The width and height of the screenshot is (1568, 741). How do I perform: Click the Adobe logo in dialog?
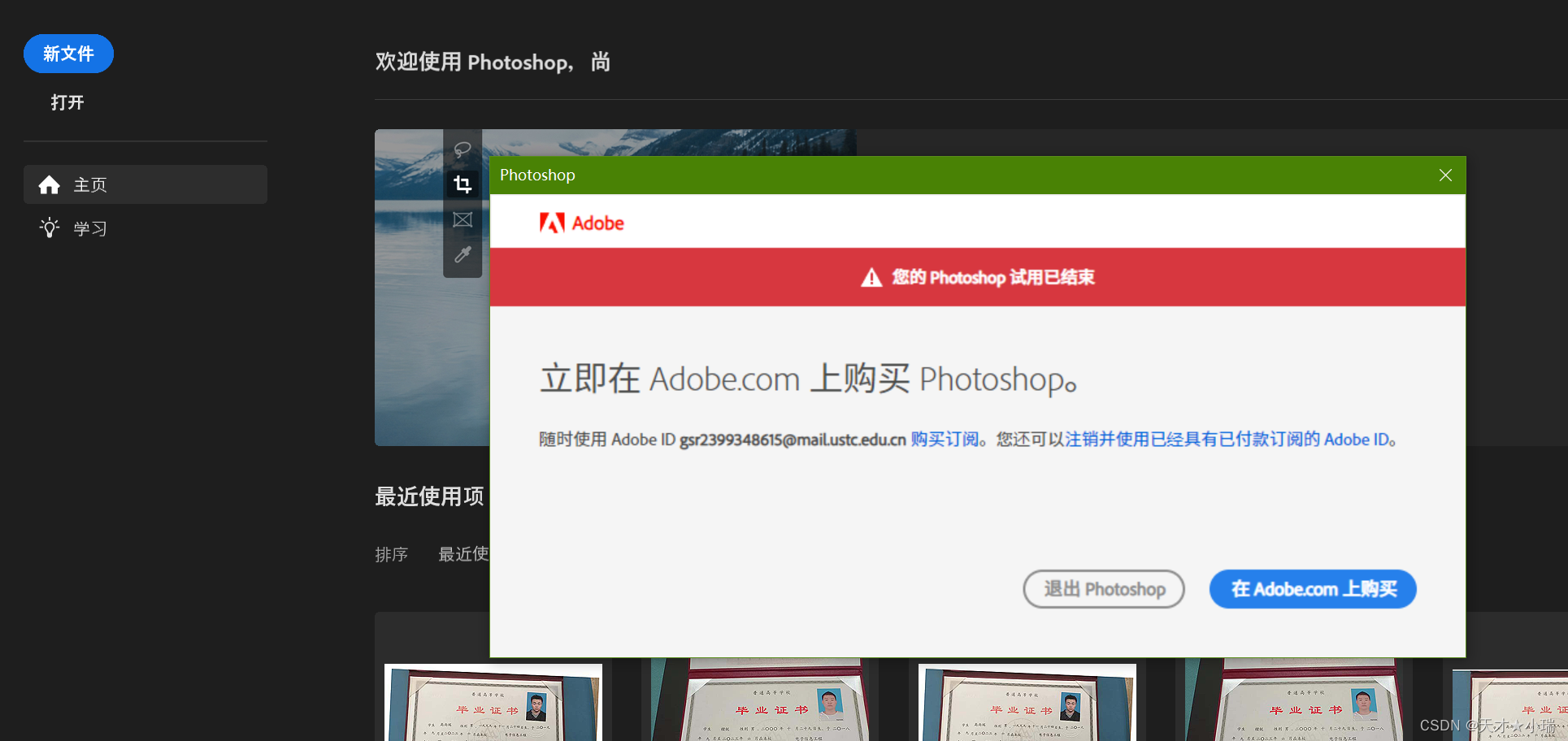582,223
